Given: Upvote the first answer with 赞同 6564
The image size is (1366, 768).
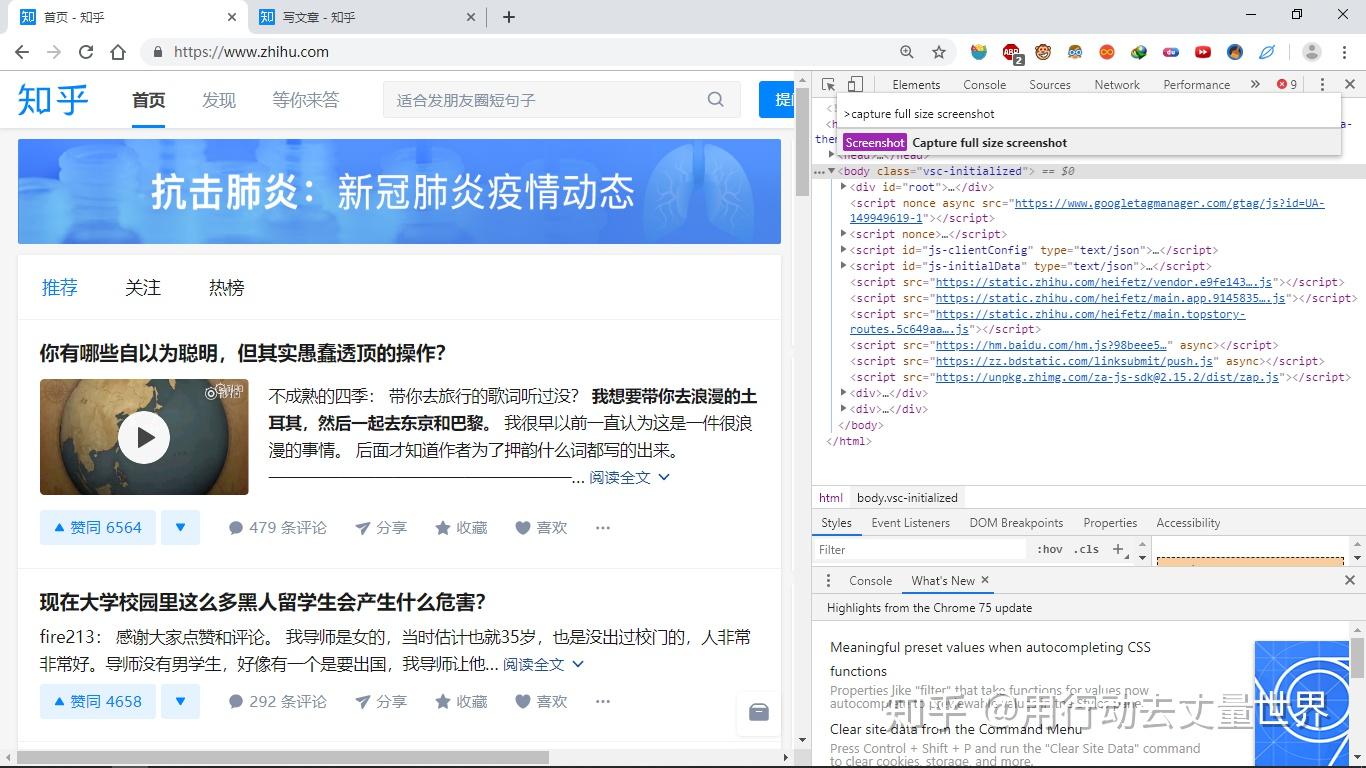Looking at the screenshot, I should [x=98, y=527].
